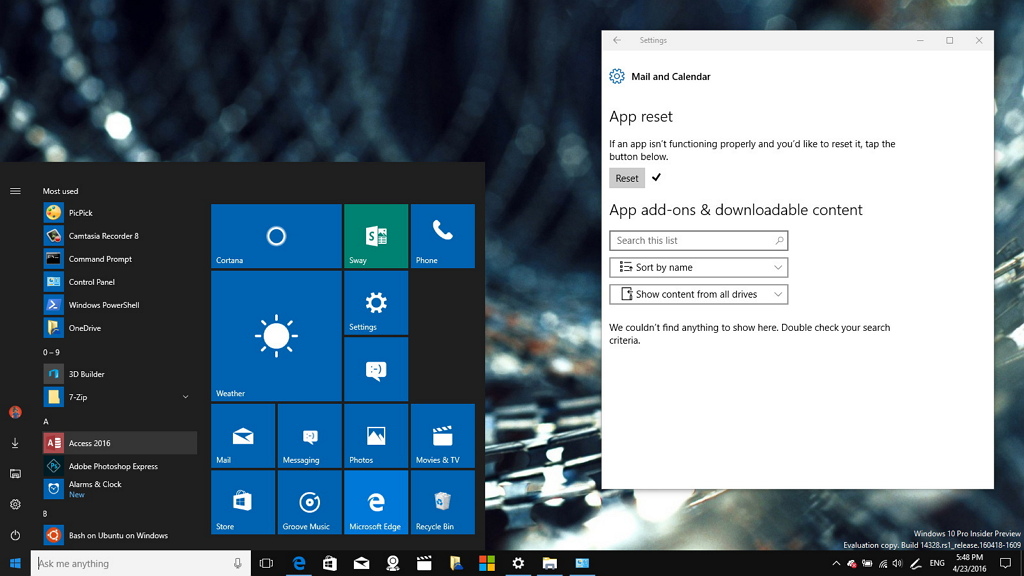Click the Power icon in Start sidebar
The height and width of the screenshot is (576, 1024).
point(15,535)
